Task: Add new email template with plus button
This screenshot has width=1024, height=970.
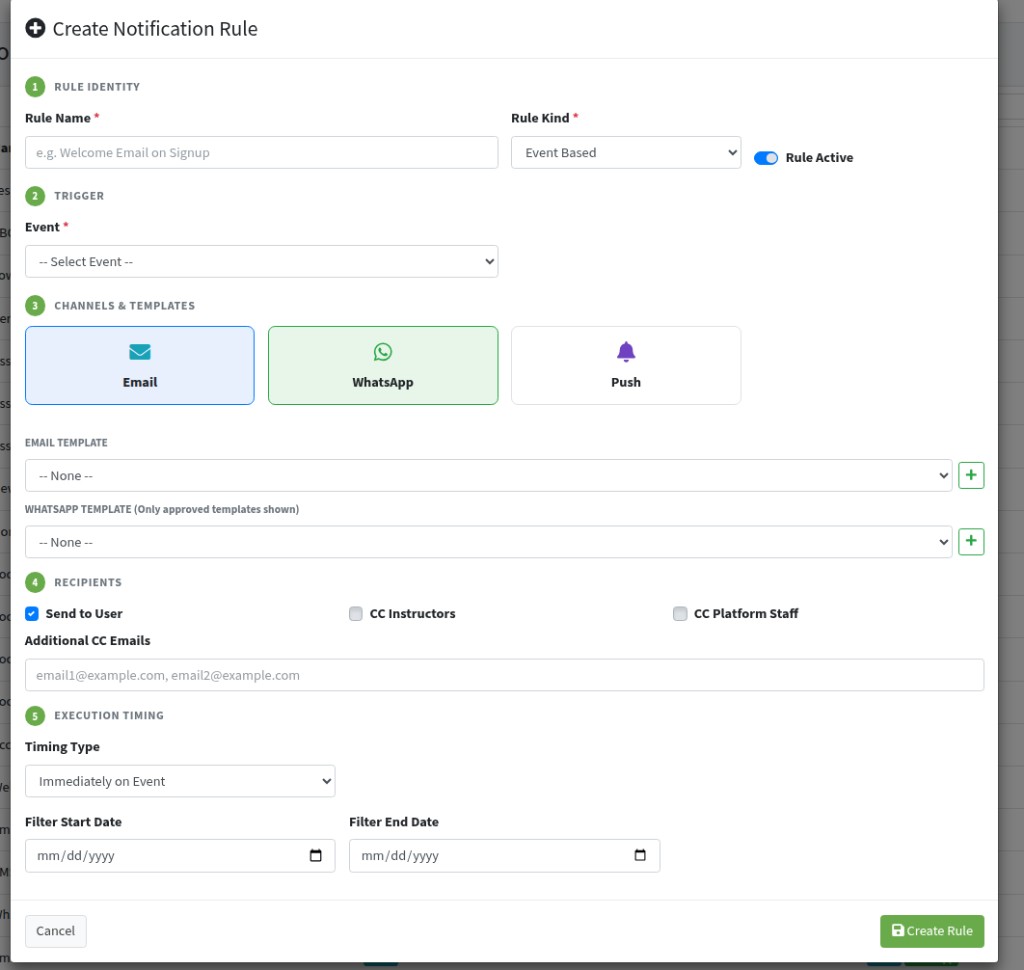Action: pos(970,475)
